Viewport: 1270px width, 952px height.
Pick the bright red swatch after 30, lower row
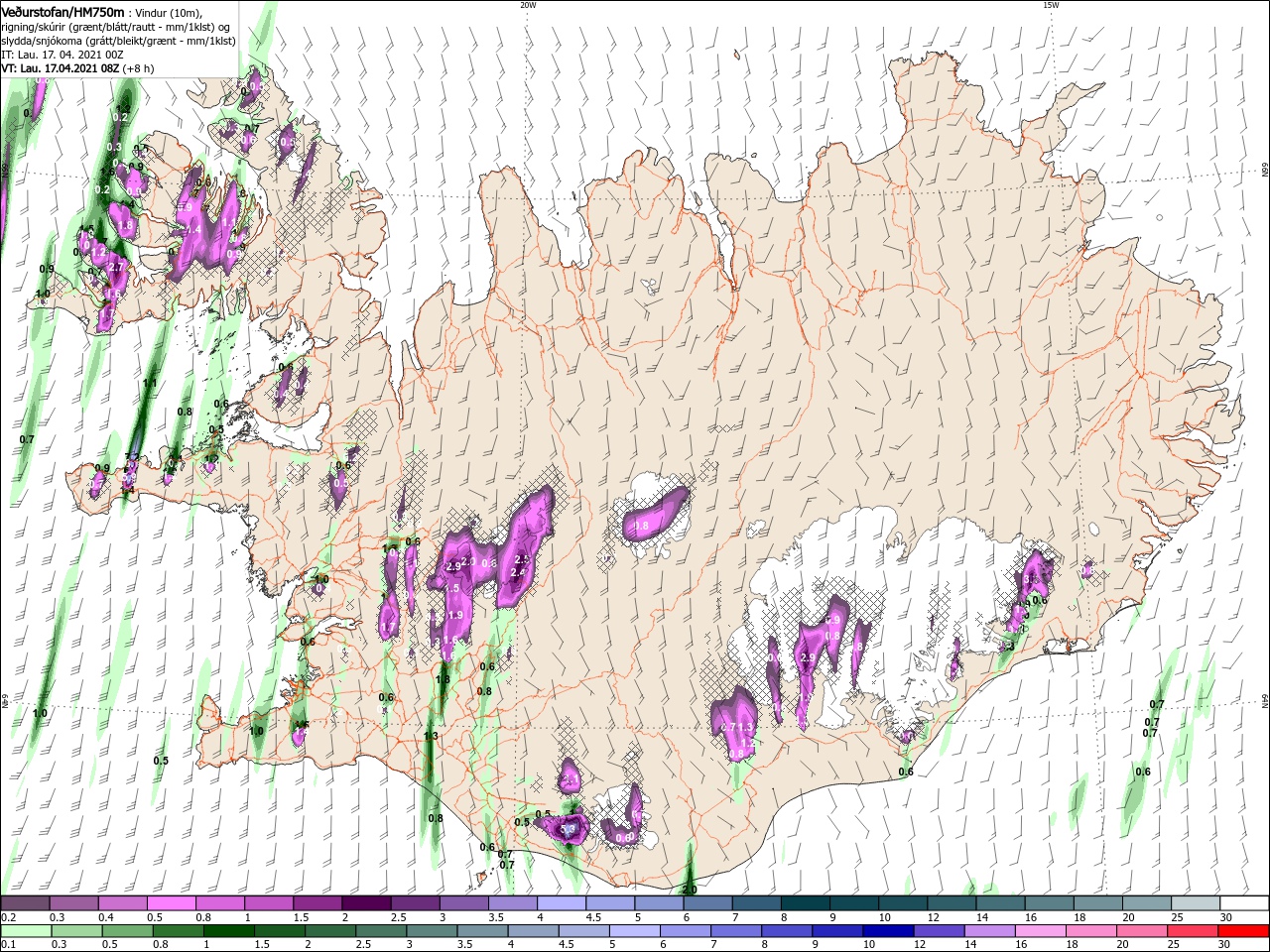[x=1245, y=931]
